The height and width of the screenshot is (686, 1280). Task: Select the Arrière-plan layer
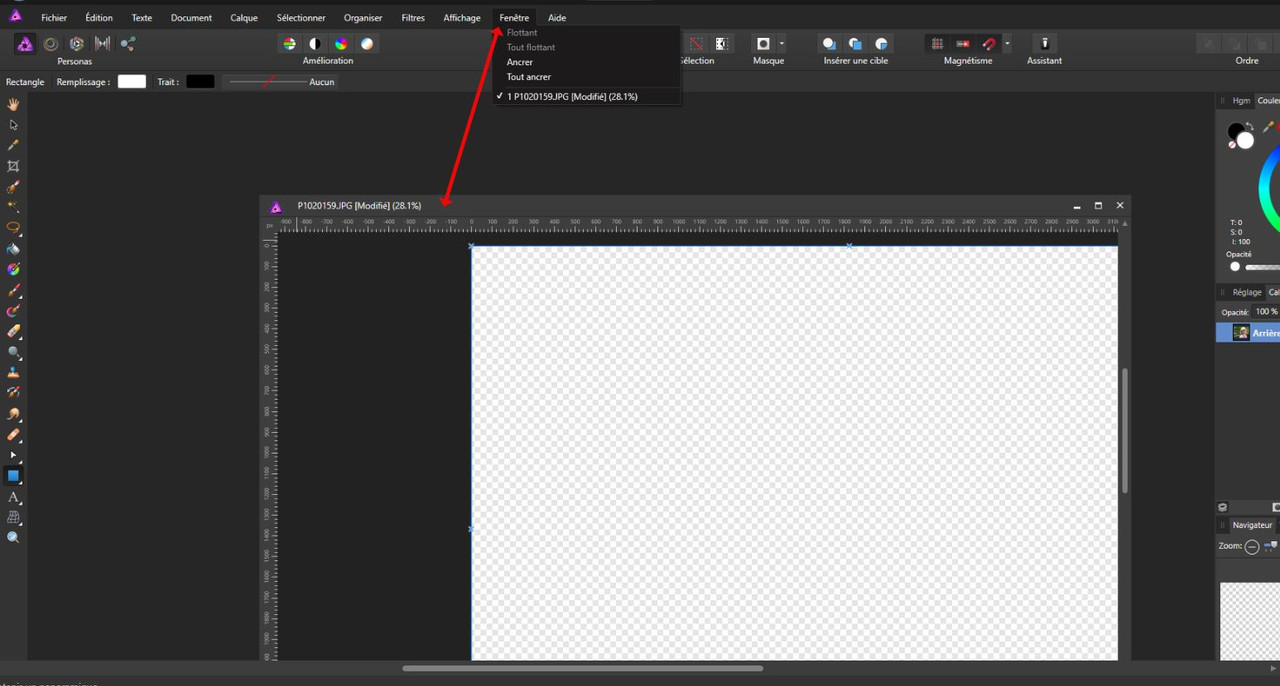(1248, 333)
